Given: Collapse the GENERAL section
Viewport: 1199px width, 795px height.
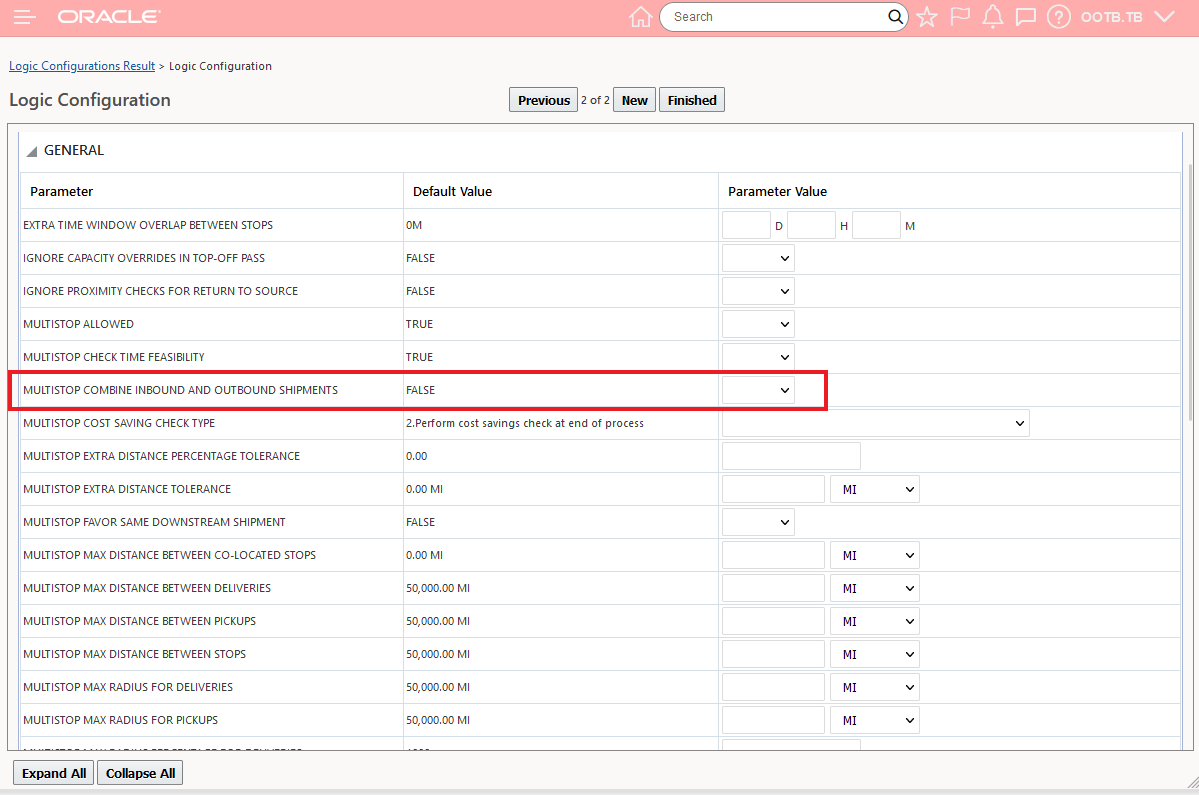Looking at the screenshot, I should (x=32, y=151).
